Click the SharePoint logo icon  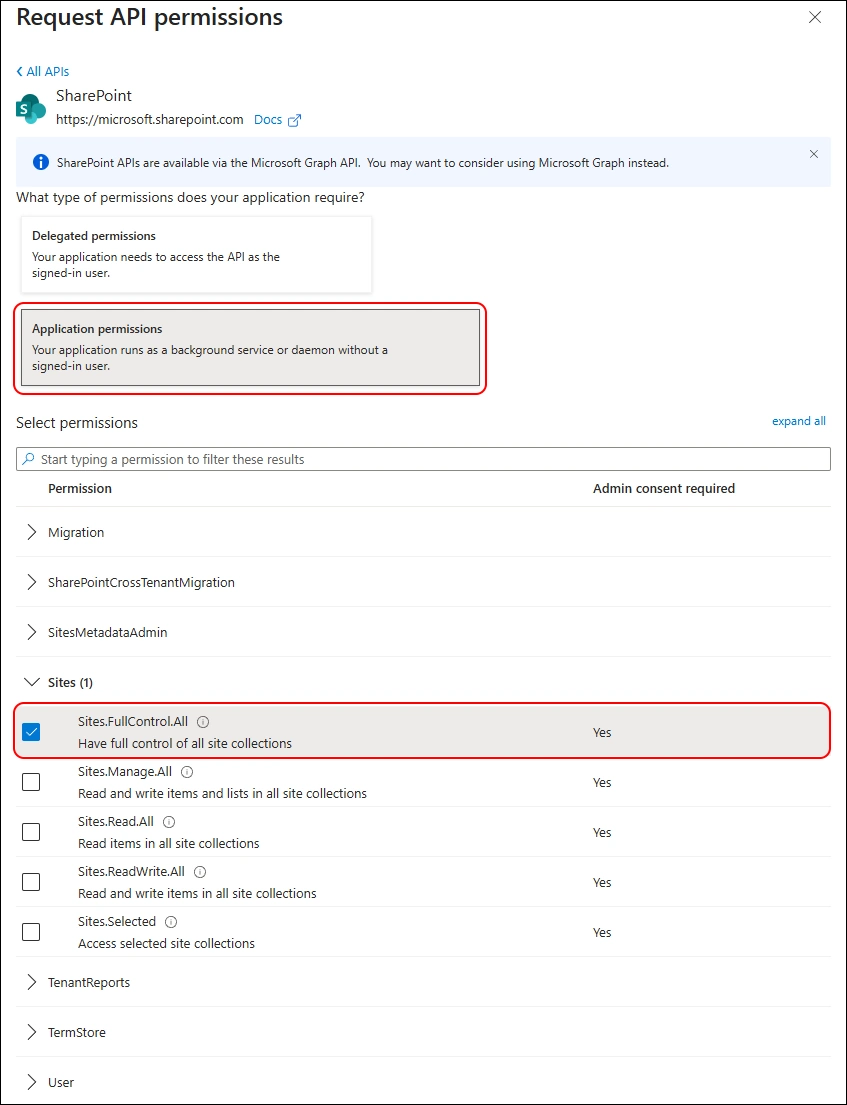pyautogui.click(x=31, y=108)
